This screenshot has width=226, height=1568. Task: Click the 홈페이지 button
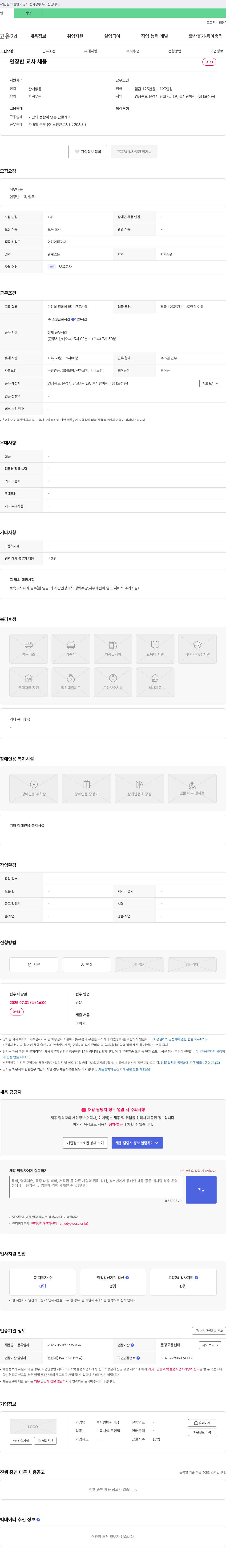pyautogui.click(x=202, y=1423)
